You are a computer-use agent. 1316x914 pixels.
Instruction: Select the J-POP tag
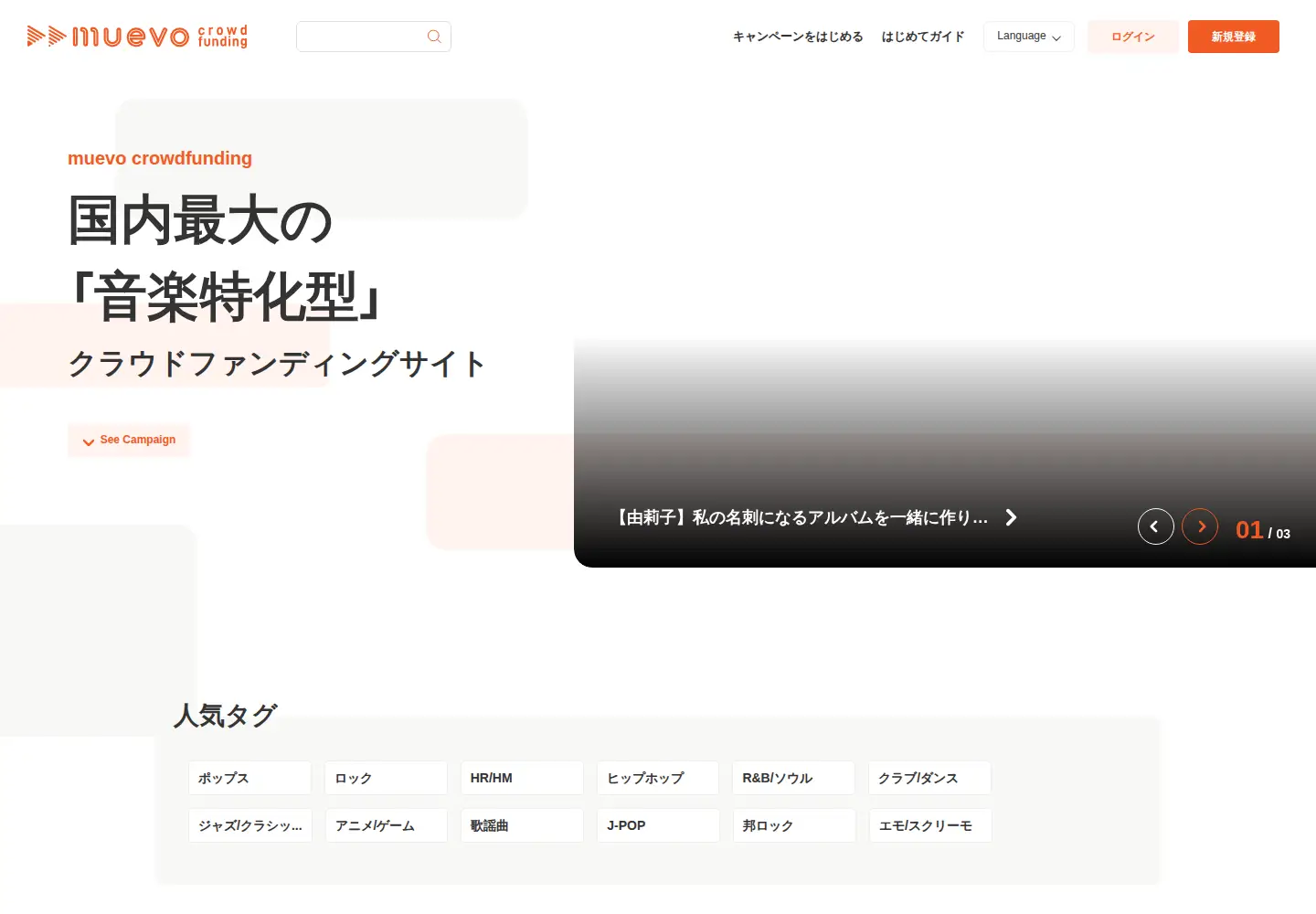coord(658,825)
